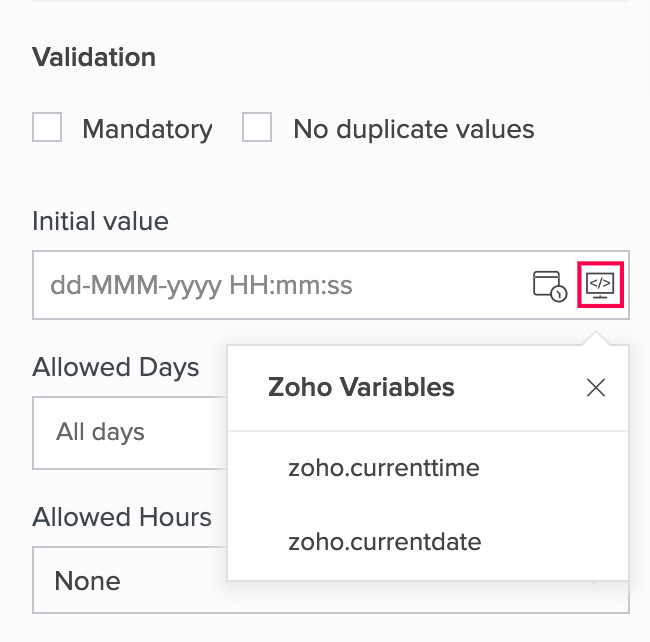
Task: Click the Zoho variables code icon
Action: pos(600,285)
